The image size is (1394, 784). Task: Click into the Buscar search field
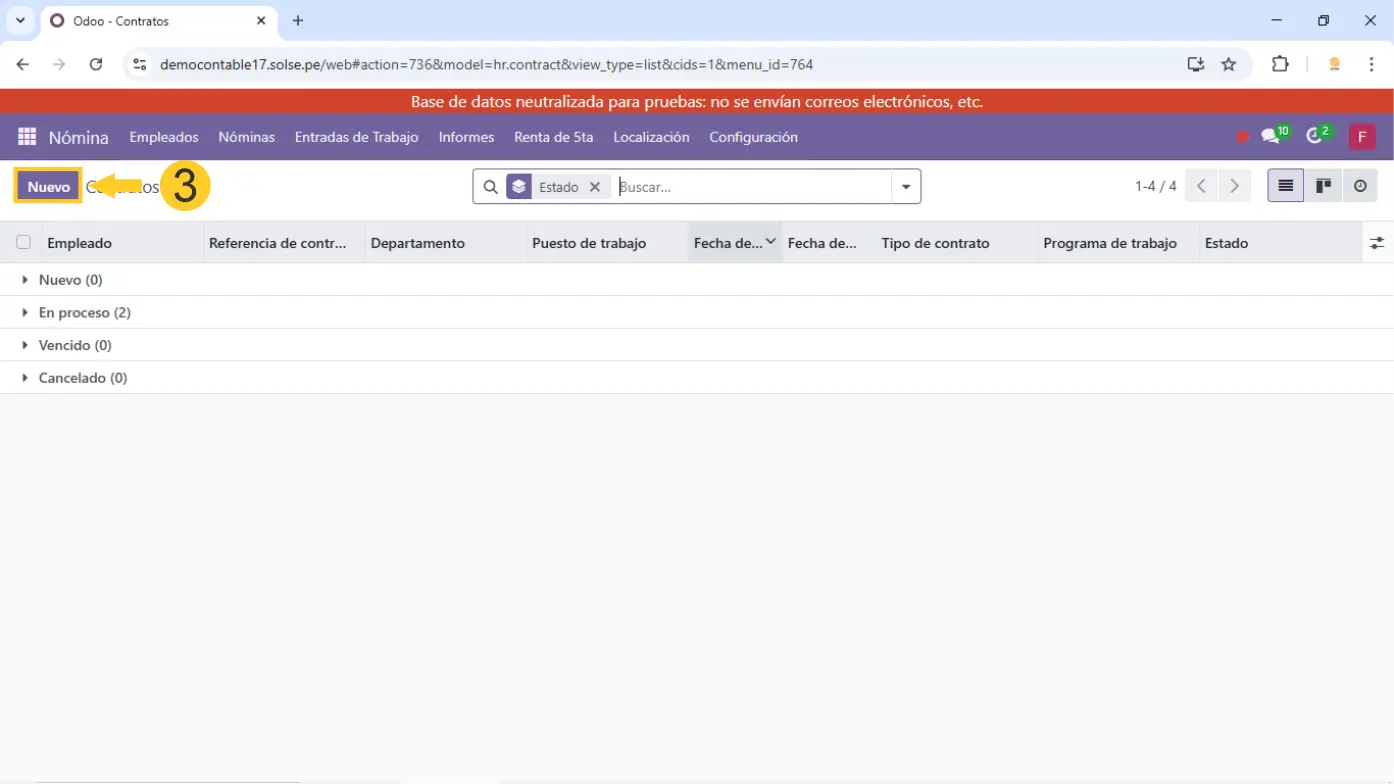pos(750,187)
